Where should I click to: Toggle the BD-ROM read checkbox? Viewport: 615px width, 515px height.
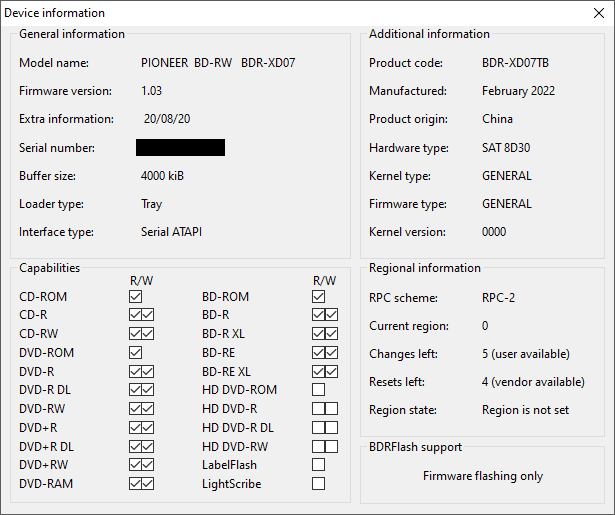(x=318, y=297)
